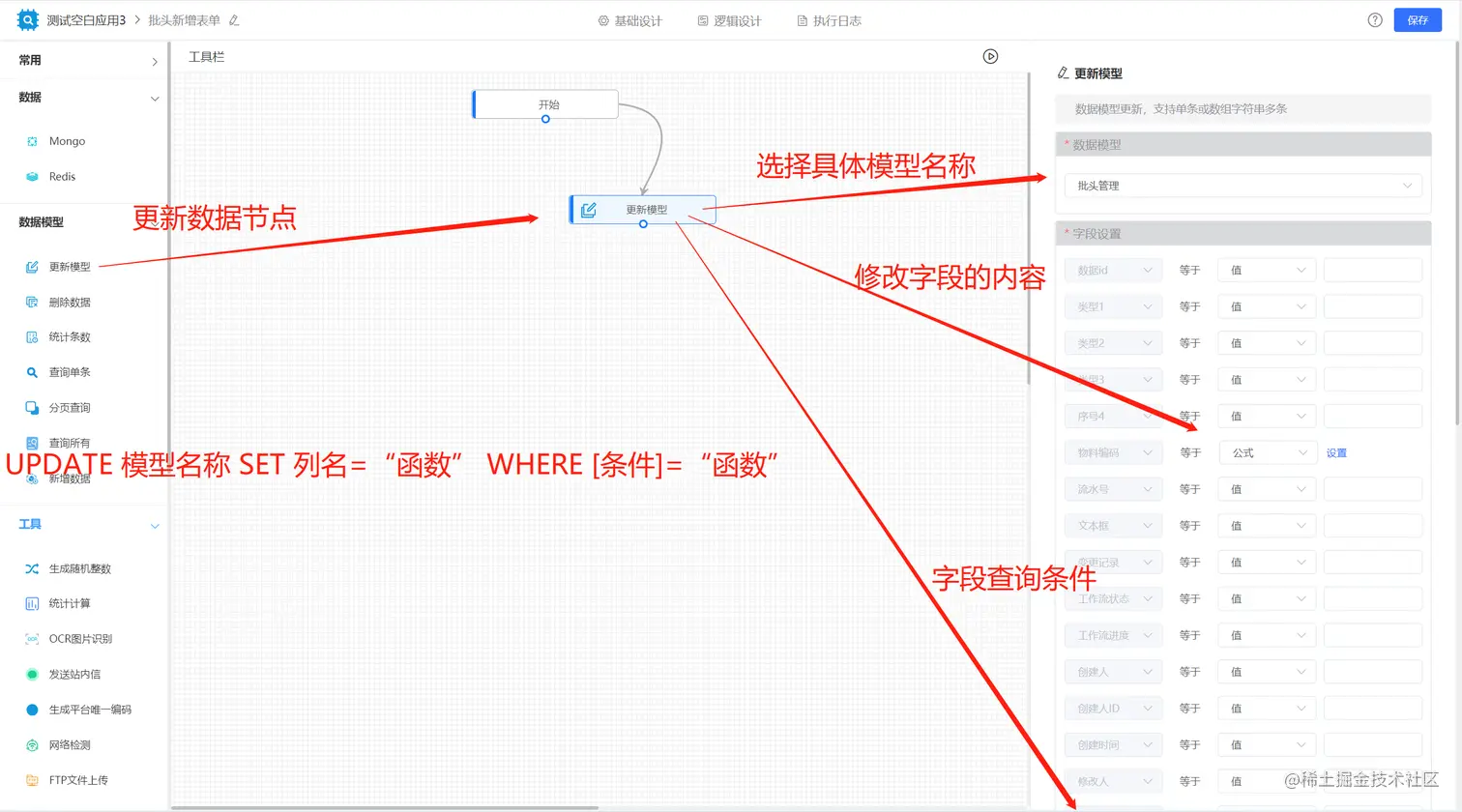
Task: Click the 统计计算 icon
Action: [32, 603]
